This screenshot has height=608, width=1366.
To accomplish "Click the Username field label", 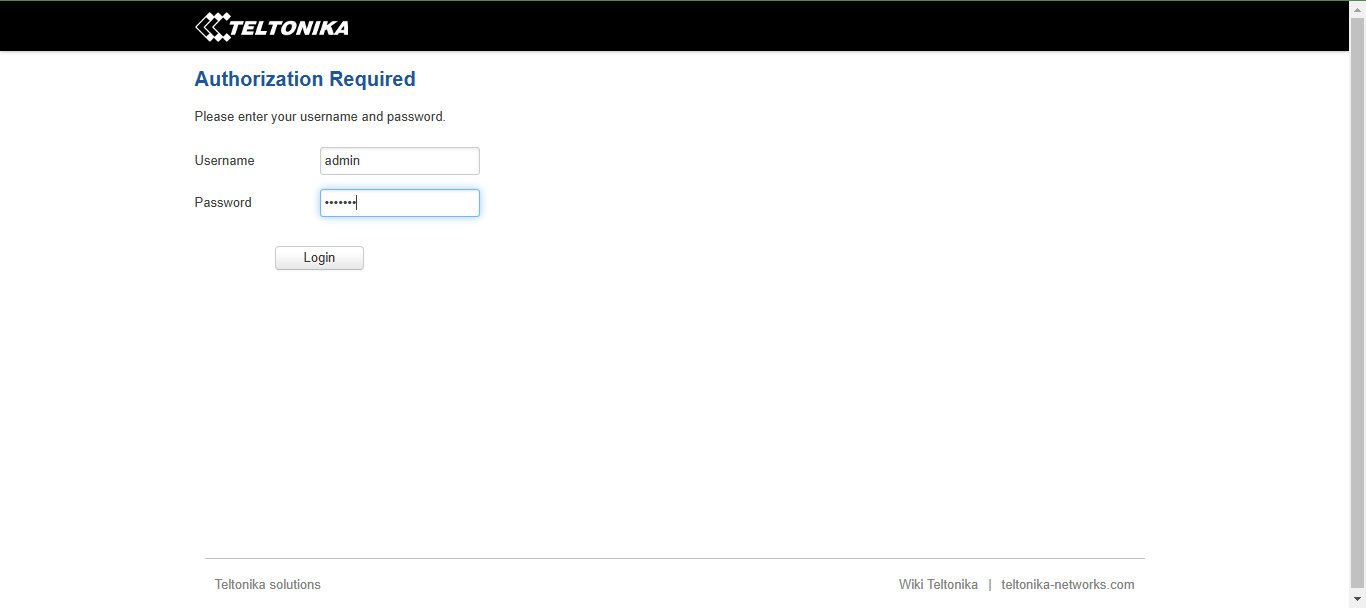I will (224, 161).
